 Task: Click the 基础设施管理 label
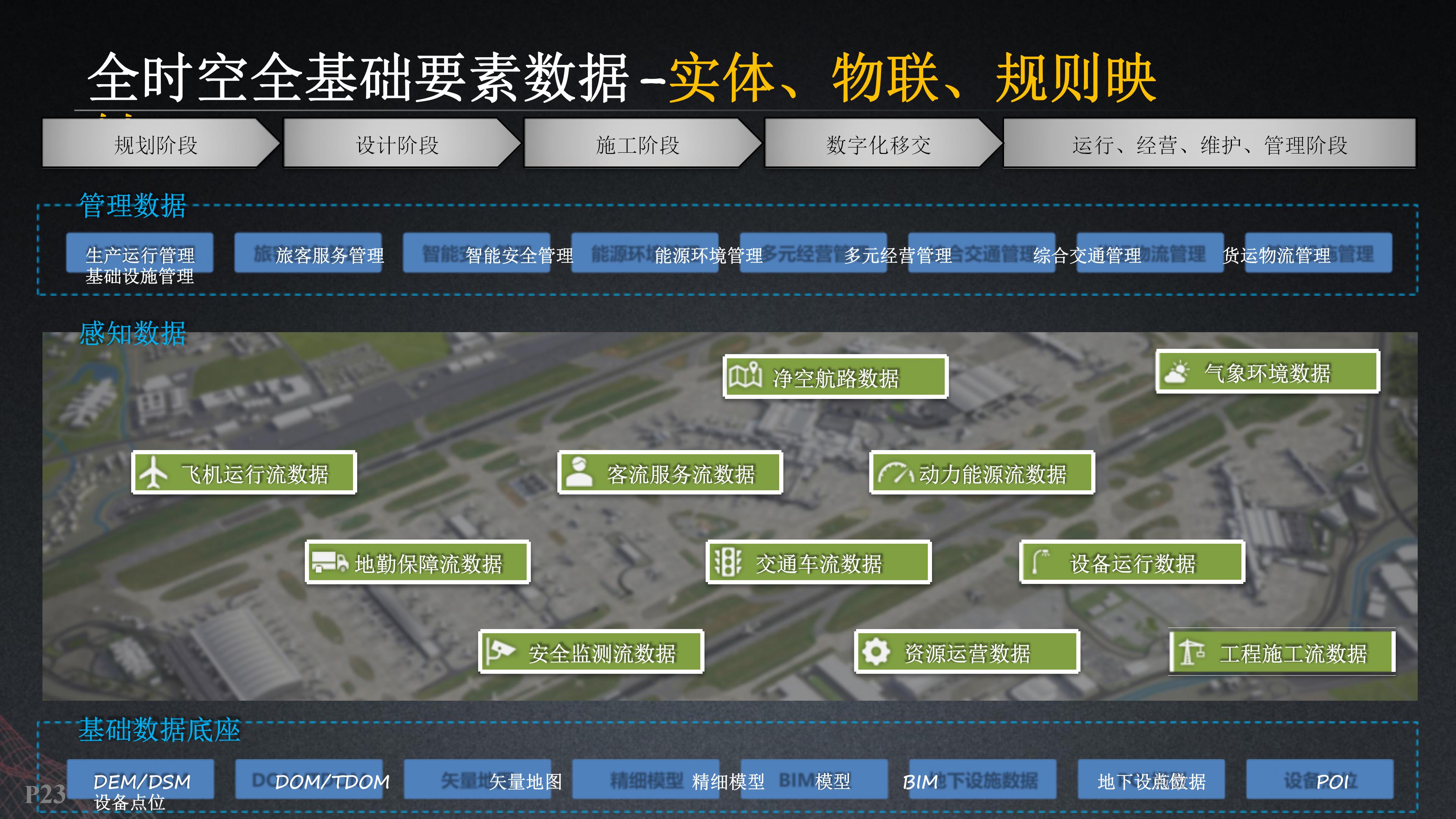point(140,276)
